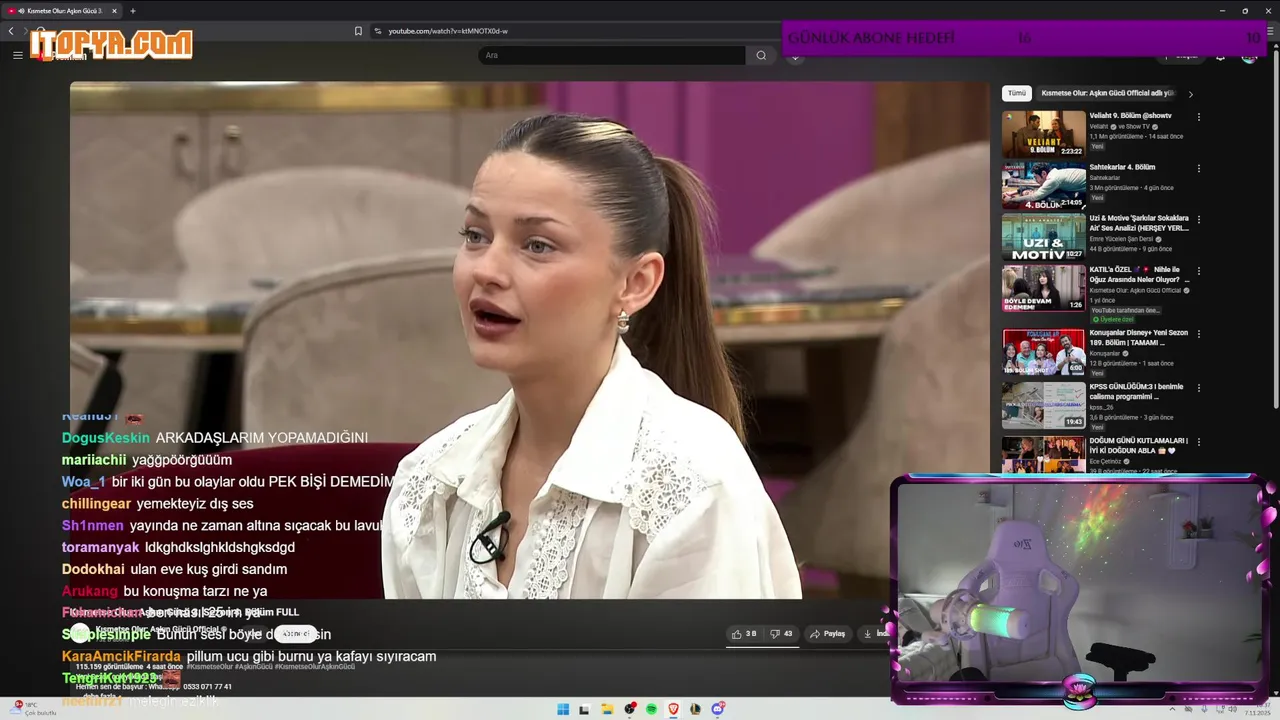The height and width of the screenshot is (720, 1280).
Task: Open Discord from the taskbar
Action: pos(717,709)
